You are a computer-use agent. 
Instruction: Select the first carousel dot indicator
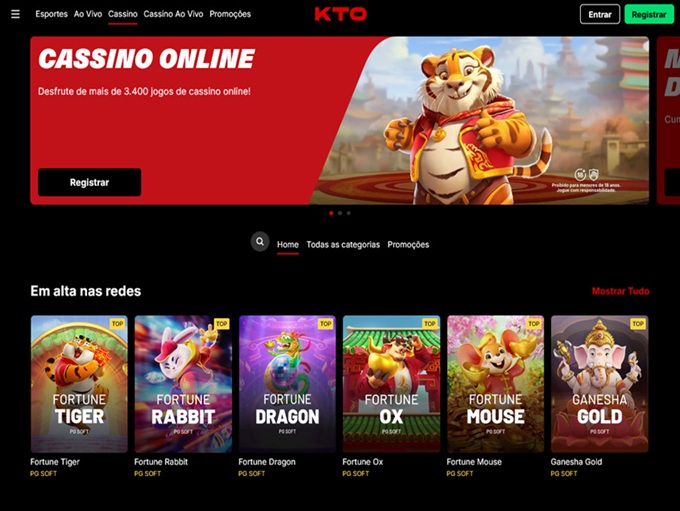pyautogui.click(x=331, y=213)
